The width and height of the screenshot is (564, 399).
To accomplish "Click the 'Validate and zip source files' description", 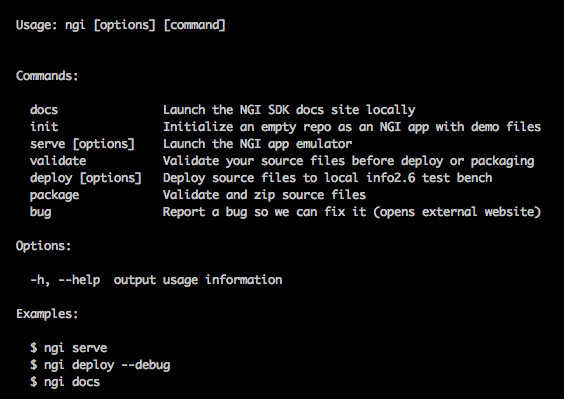I will [264, 195].
